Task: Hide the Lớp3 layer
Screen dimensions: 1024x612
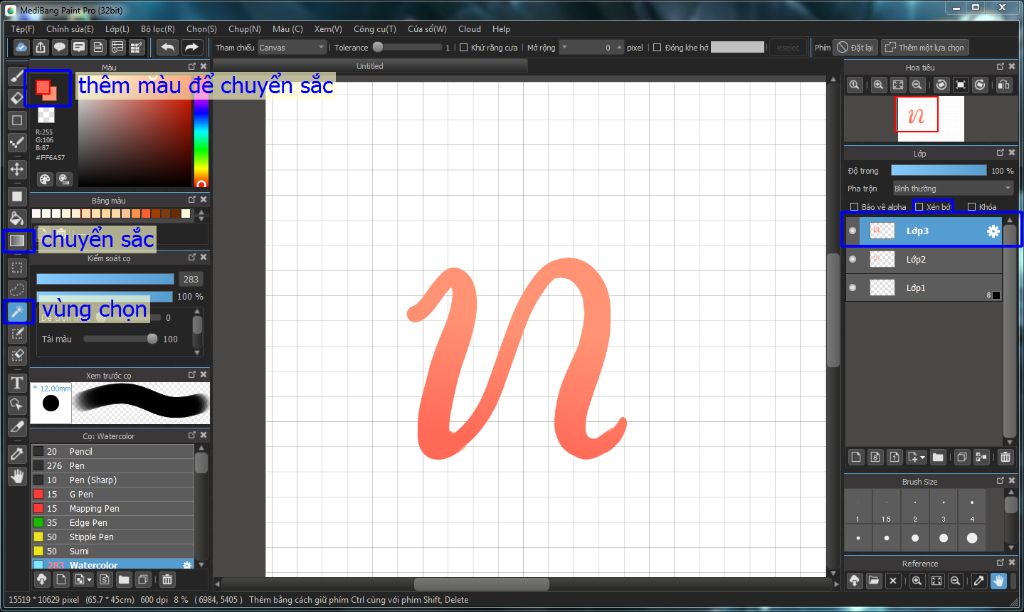Action: click(x=852, y=231)
